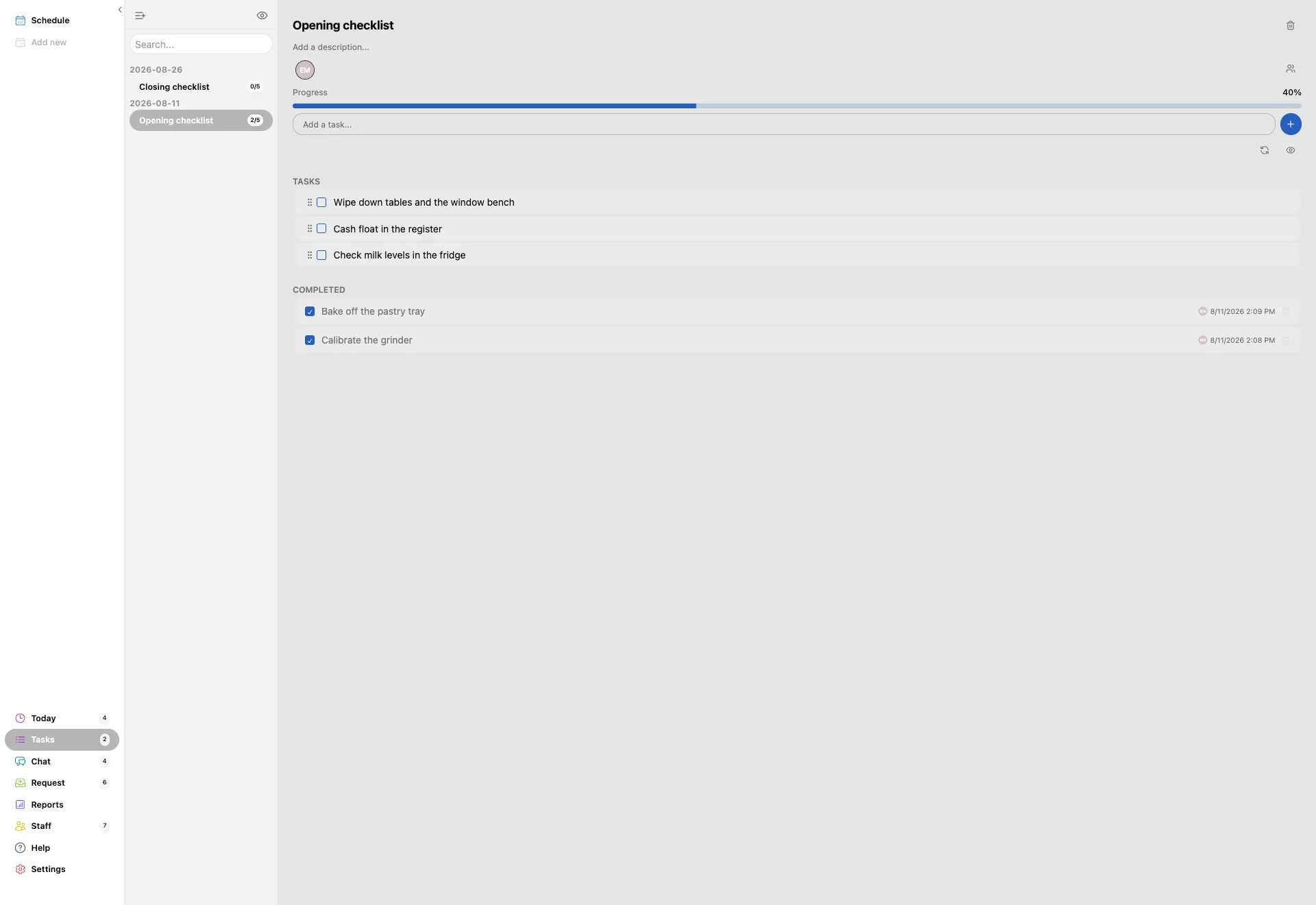Image resolution: width=1316 pixels, height=905 pixels.
Task: Open Settings from the sidebar
Action: click(62, 869)
